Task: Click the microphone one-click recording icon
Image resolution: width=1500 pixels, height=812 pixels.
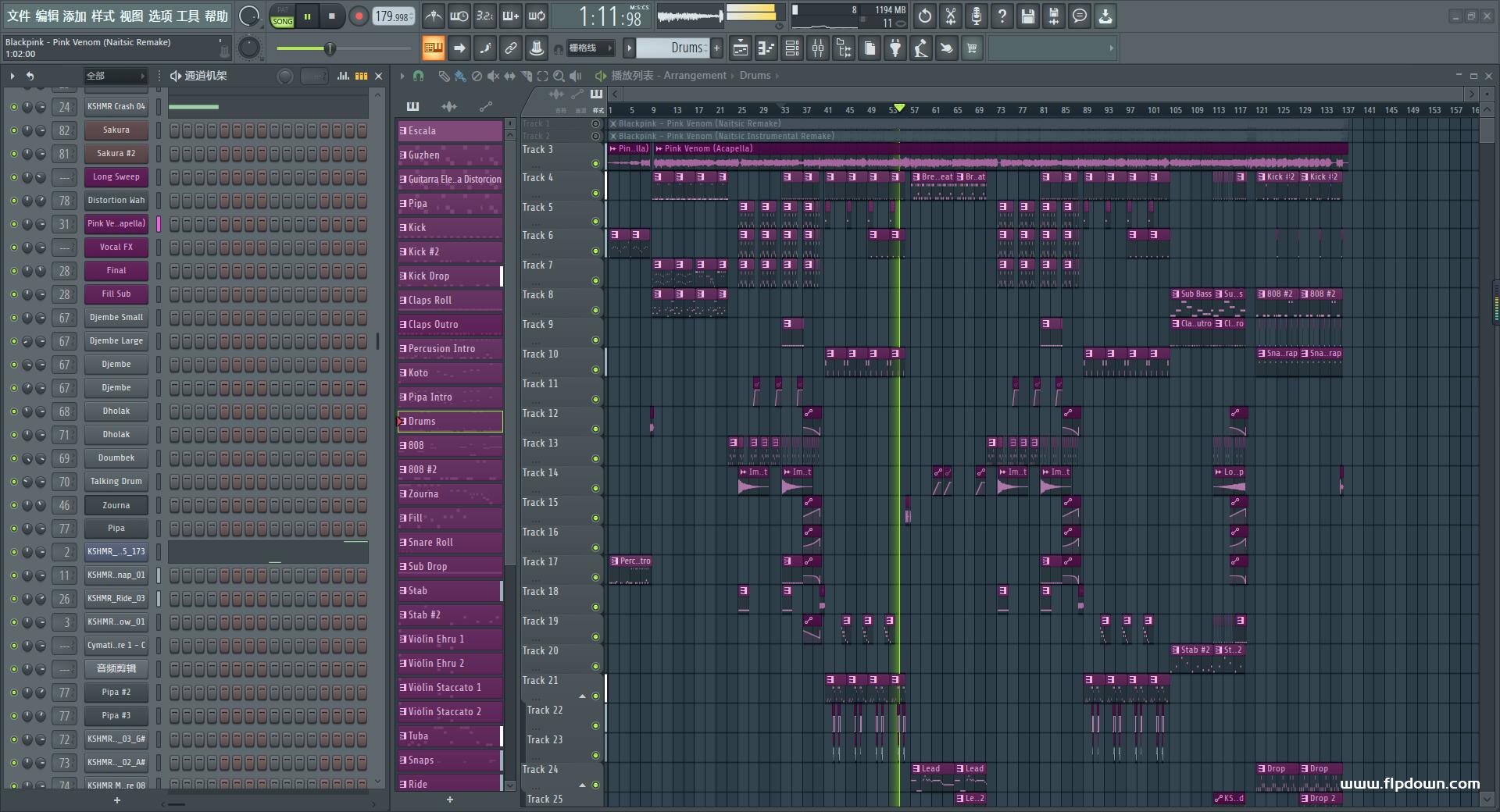Action: coord(977,16)
